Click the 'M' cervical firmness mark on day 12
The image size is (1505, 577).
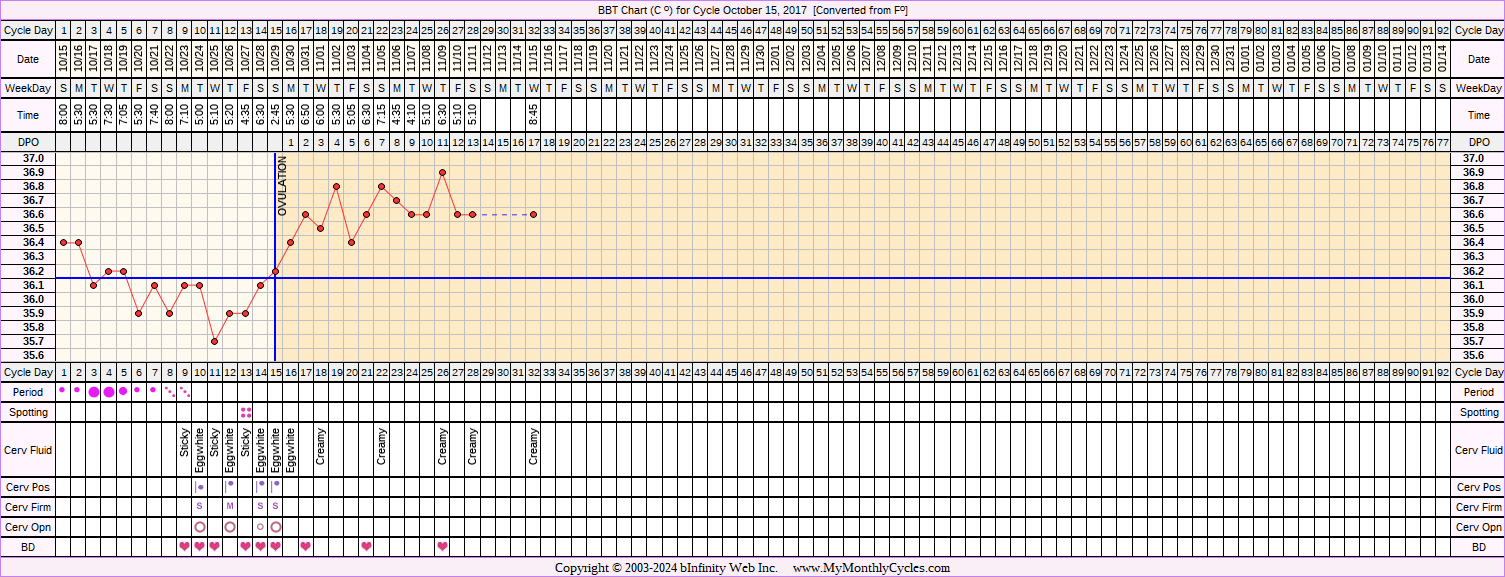pyautogui.click(x=230, y=506)
